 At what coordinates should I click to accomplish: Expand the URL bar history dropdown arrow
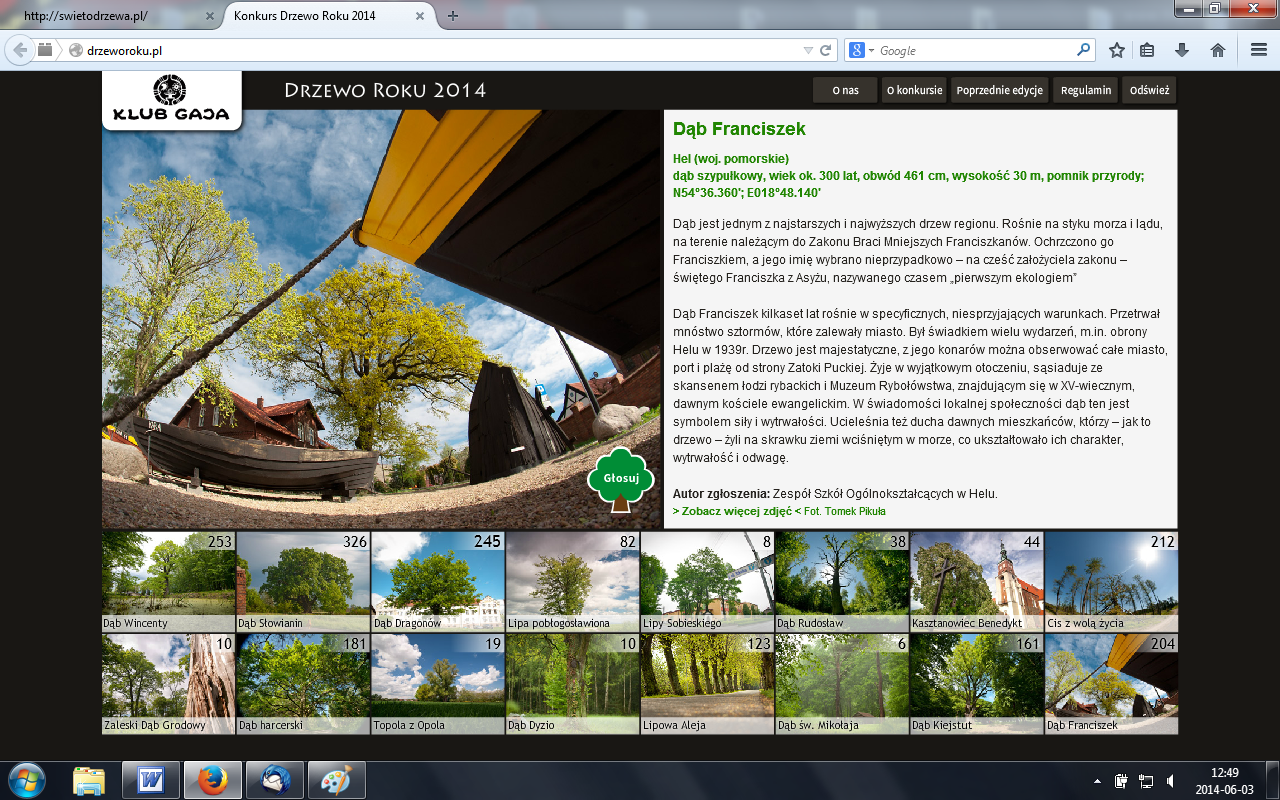tap(808, 50)
